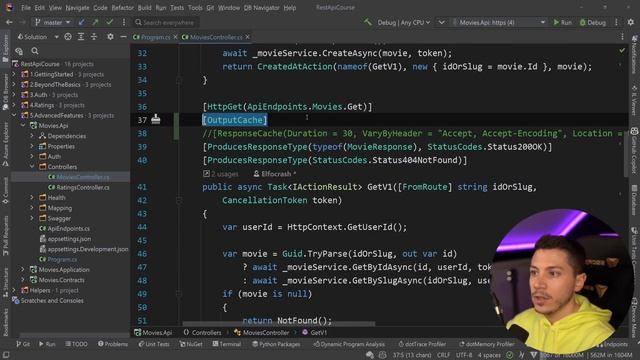Viewport: 640px width, 360px height.
Task: Click the CRLF line separator indicator
Action: [443, 355]
